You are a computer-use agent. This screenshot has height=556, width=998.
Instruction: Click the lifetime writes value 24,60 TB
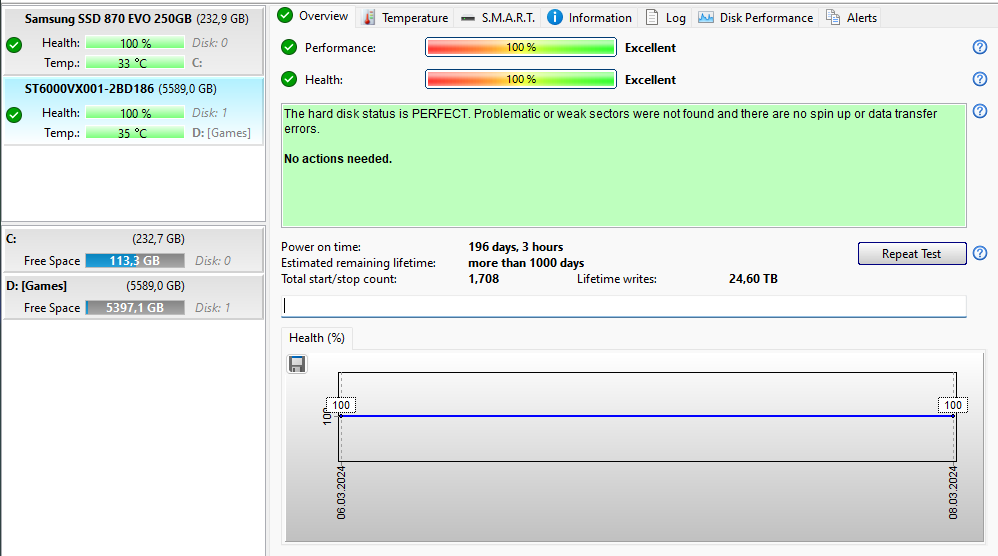coord(753,279)
